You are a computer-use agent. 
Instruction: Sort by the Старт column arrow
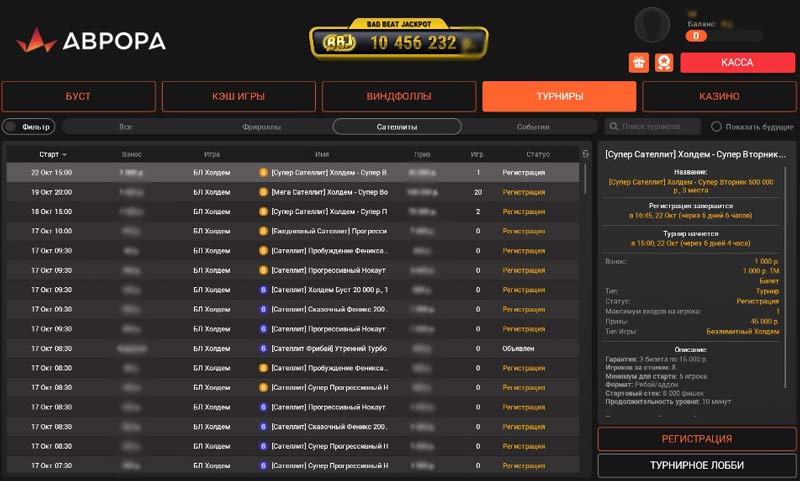tap(65, 155)
